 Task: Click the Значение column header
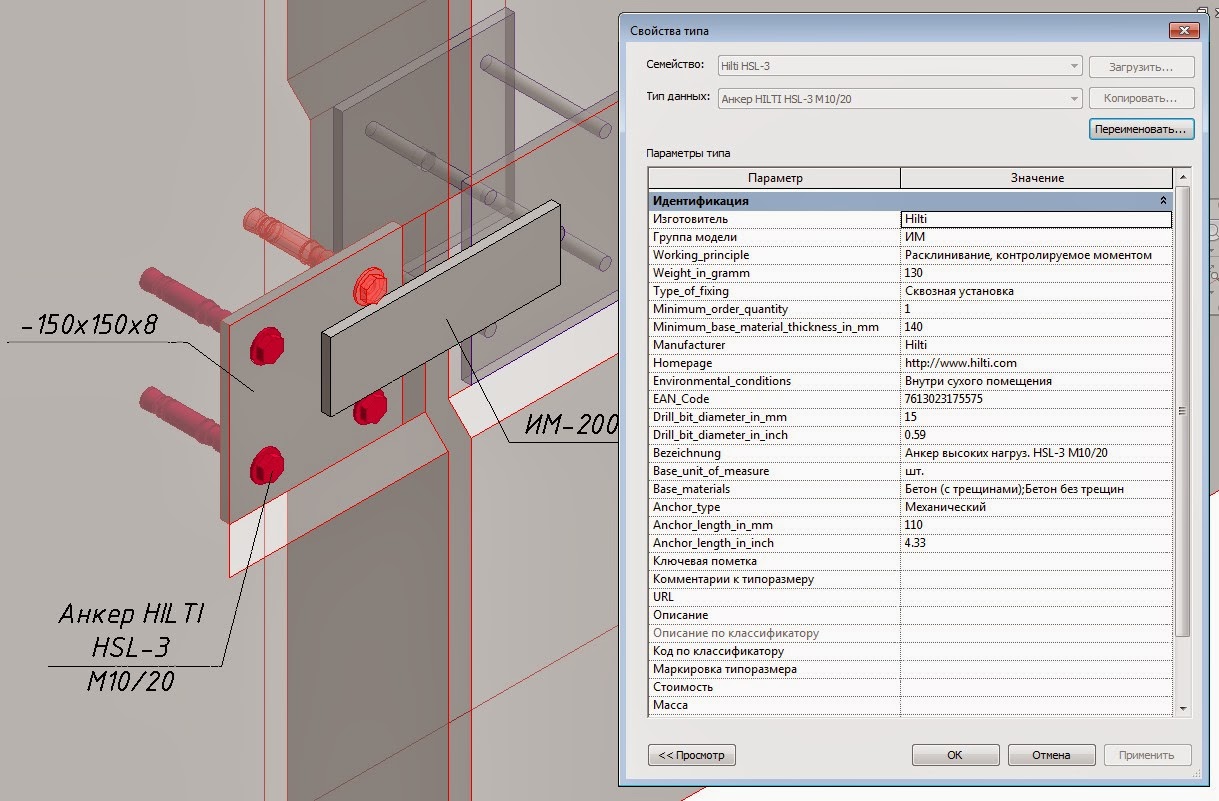pyautogui.click(x=1037, y=178)
